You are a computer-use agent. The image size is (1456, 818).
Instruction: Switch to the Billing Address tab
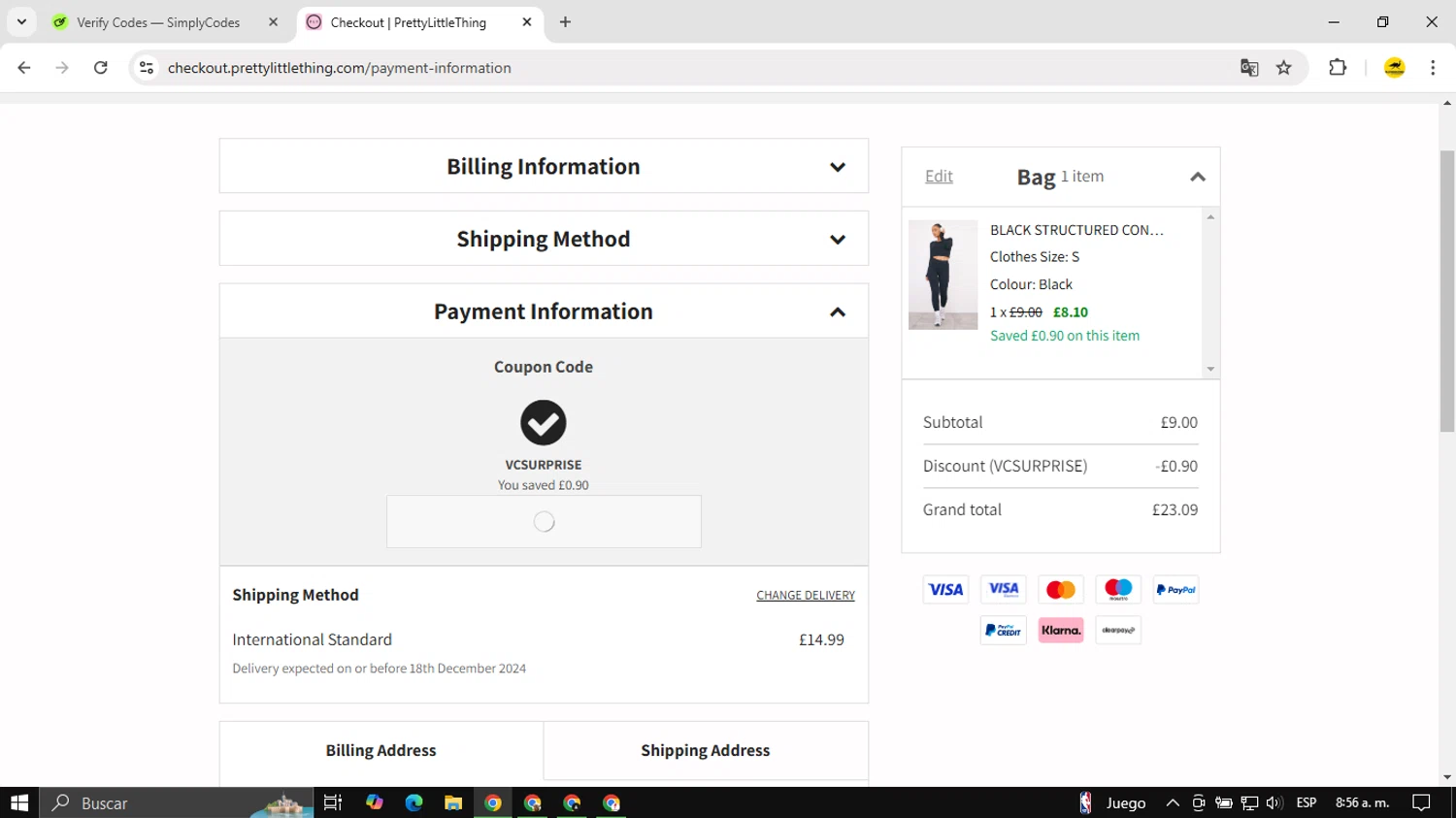(381, 750)
